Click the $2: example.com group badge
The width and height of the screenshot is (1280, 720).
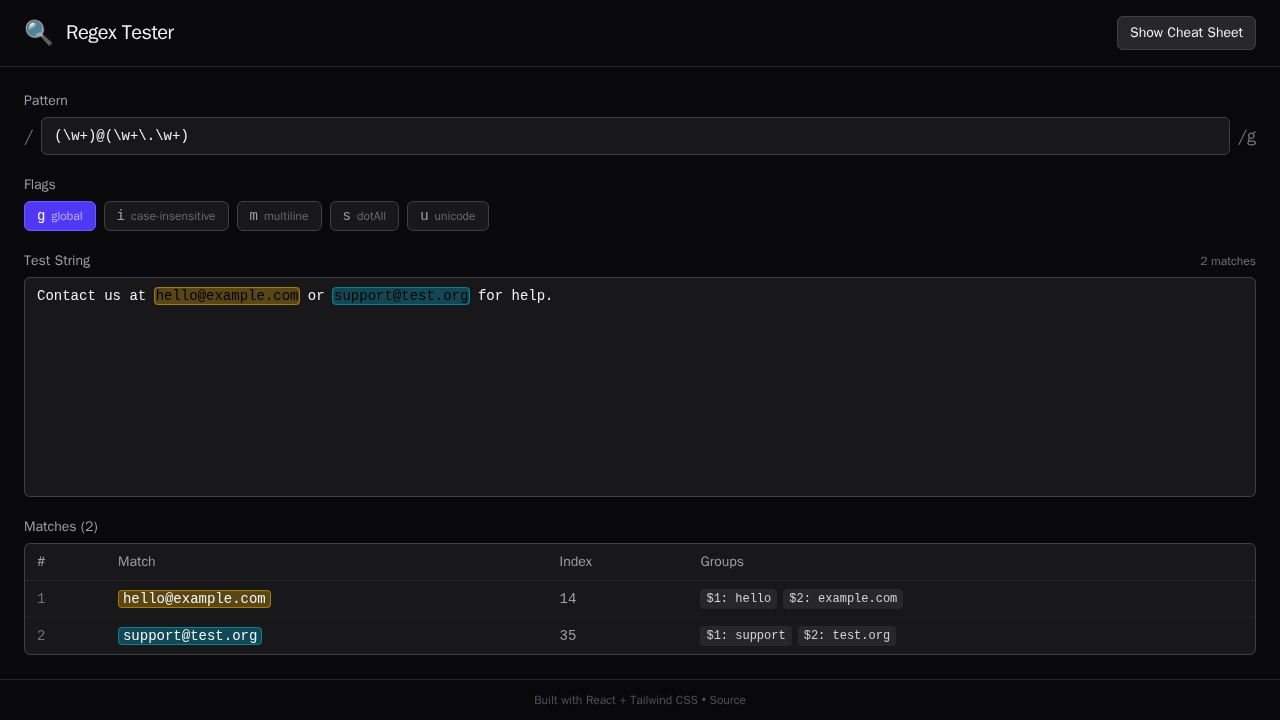[843, 598]
